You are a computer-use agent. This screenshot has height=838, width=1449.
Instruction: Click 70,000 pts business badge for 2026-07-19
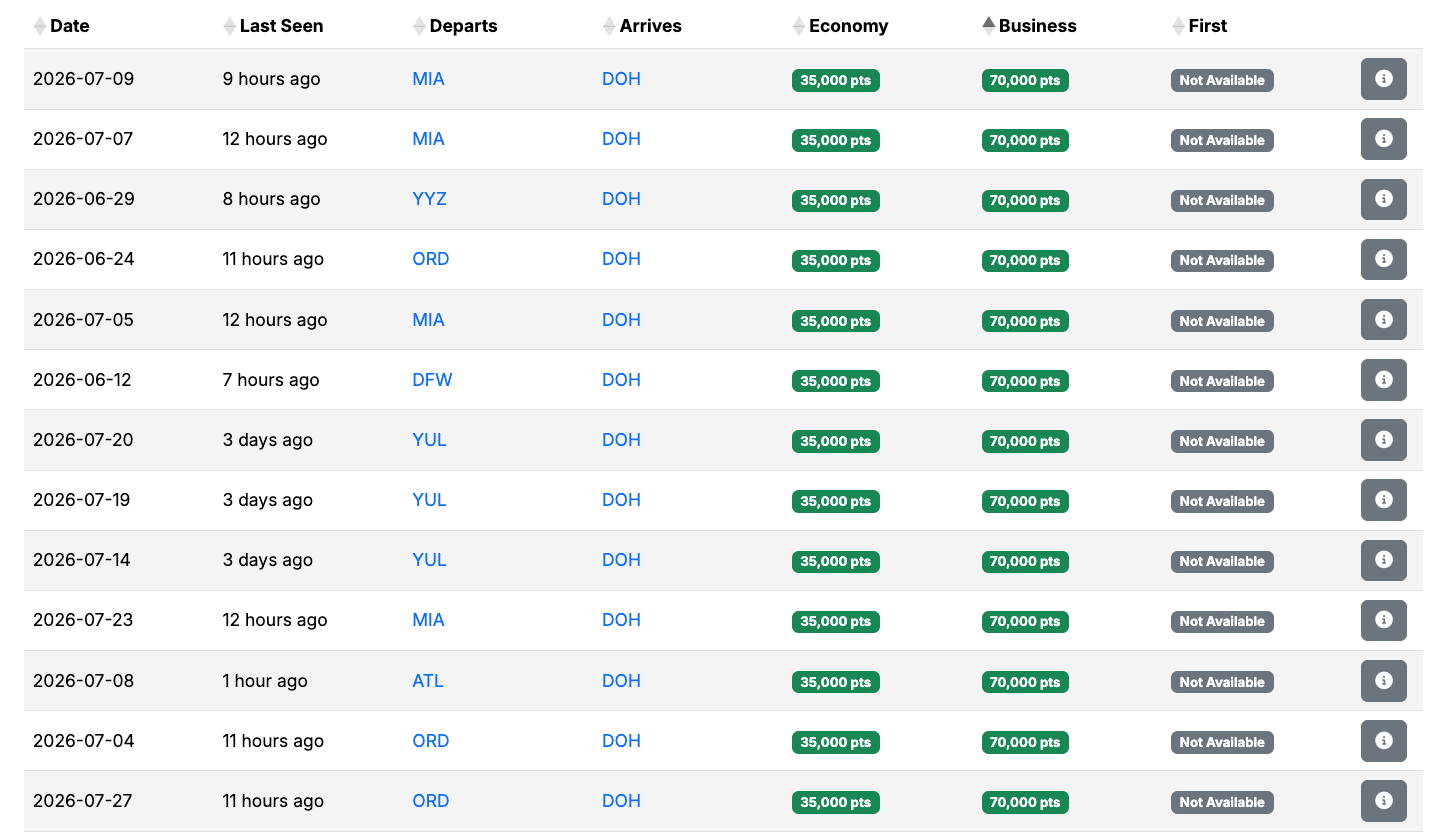click(x=1025, y=501)
